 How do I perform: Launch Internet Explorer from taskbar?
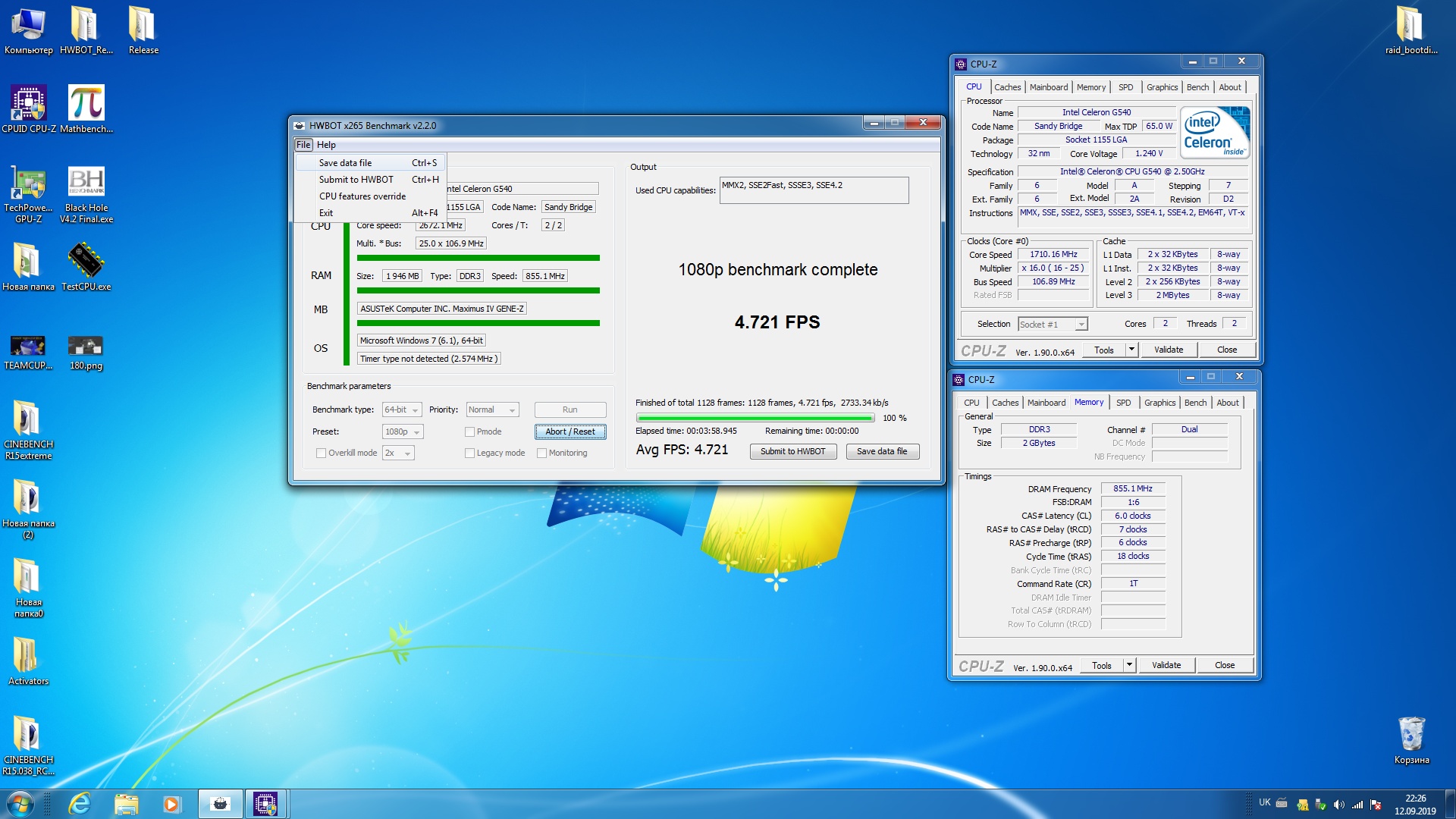[x=80, y=804]
